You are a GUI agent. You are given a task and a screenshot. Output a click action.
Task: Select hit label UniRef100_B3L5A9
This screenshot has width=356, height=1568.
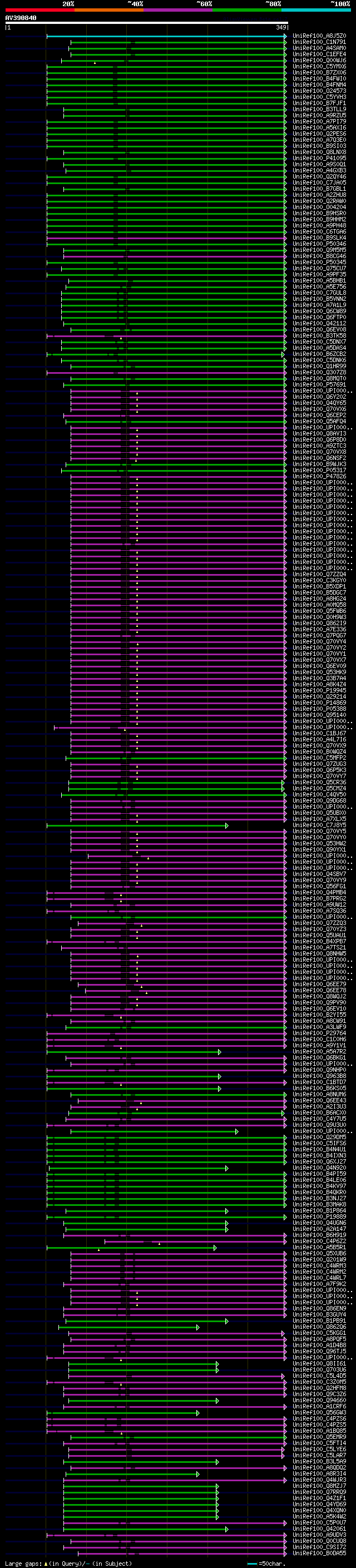(x=319, y=1461)
